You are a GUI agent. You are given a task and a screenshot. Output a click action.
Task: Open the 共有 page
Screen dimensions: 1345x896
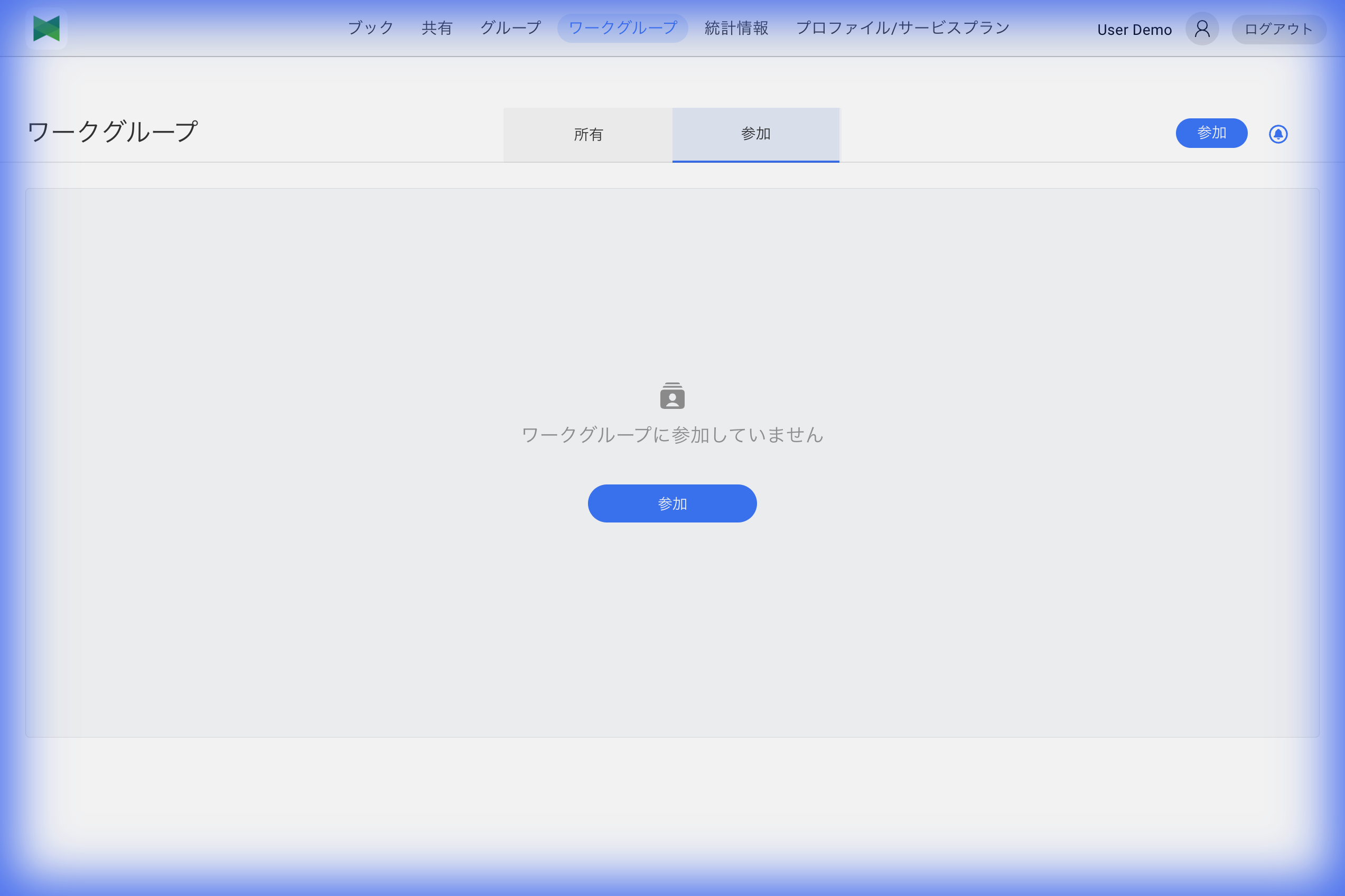click(x=436, y=27)
